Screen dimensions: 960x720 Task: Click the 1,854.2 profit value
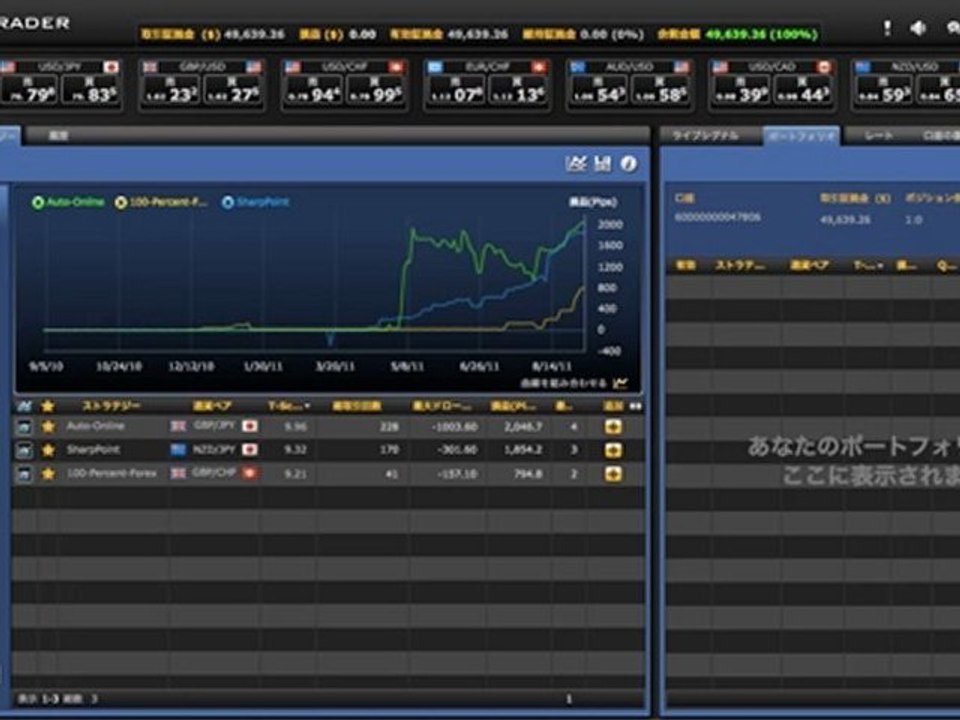click(523, 451)
